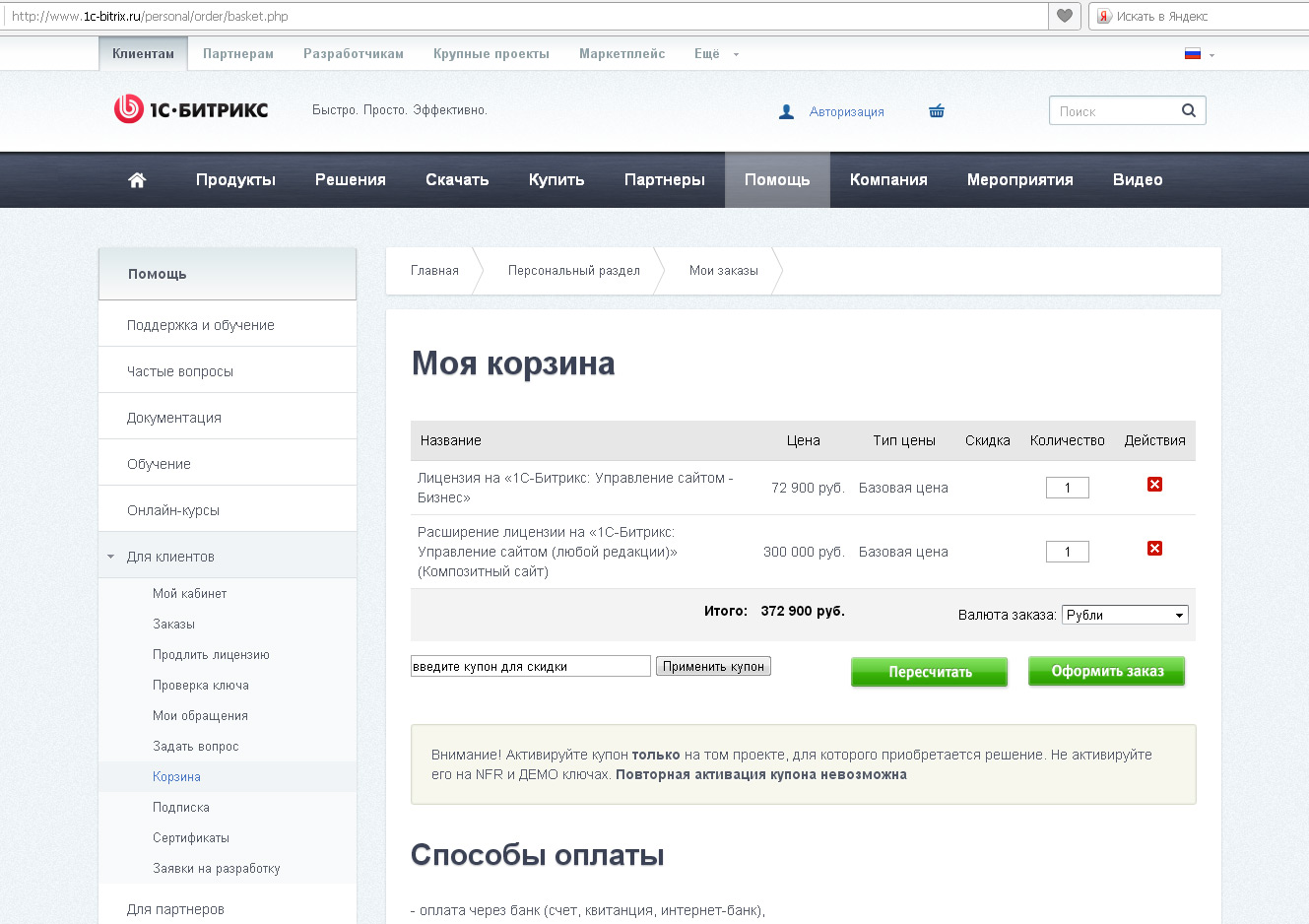1309x924 pixels.
Task: Open Заказы in sidebar
Action: [x=173, y=624]
